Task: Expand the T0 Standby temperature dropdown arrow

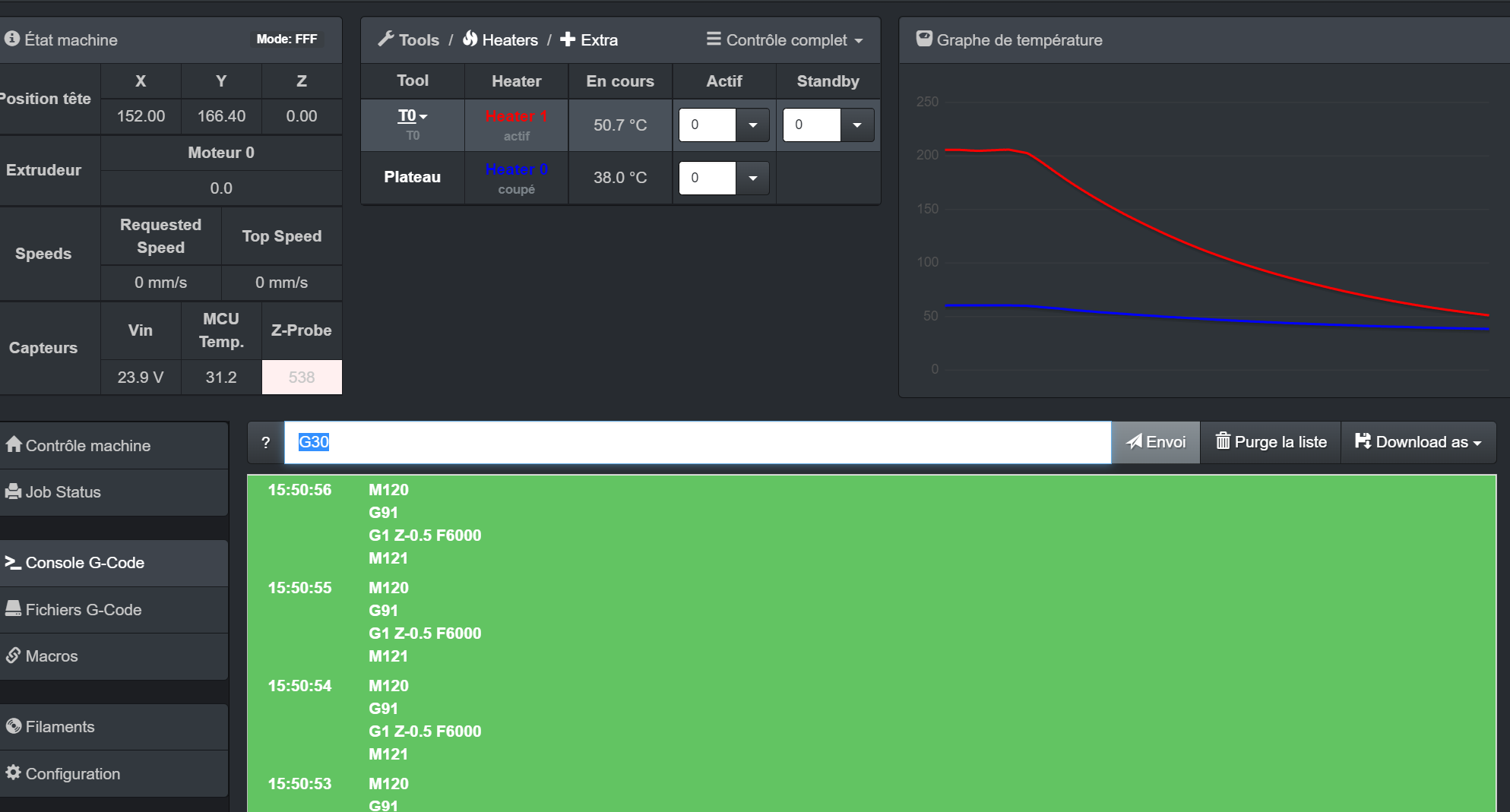Action: point(857,125)
